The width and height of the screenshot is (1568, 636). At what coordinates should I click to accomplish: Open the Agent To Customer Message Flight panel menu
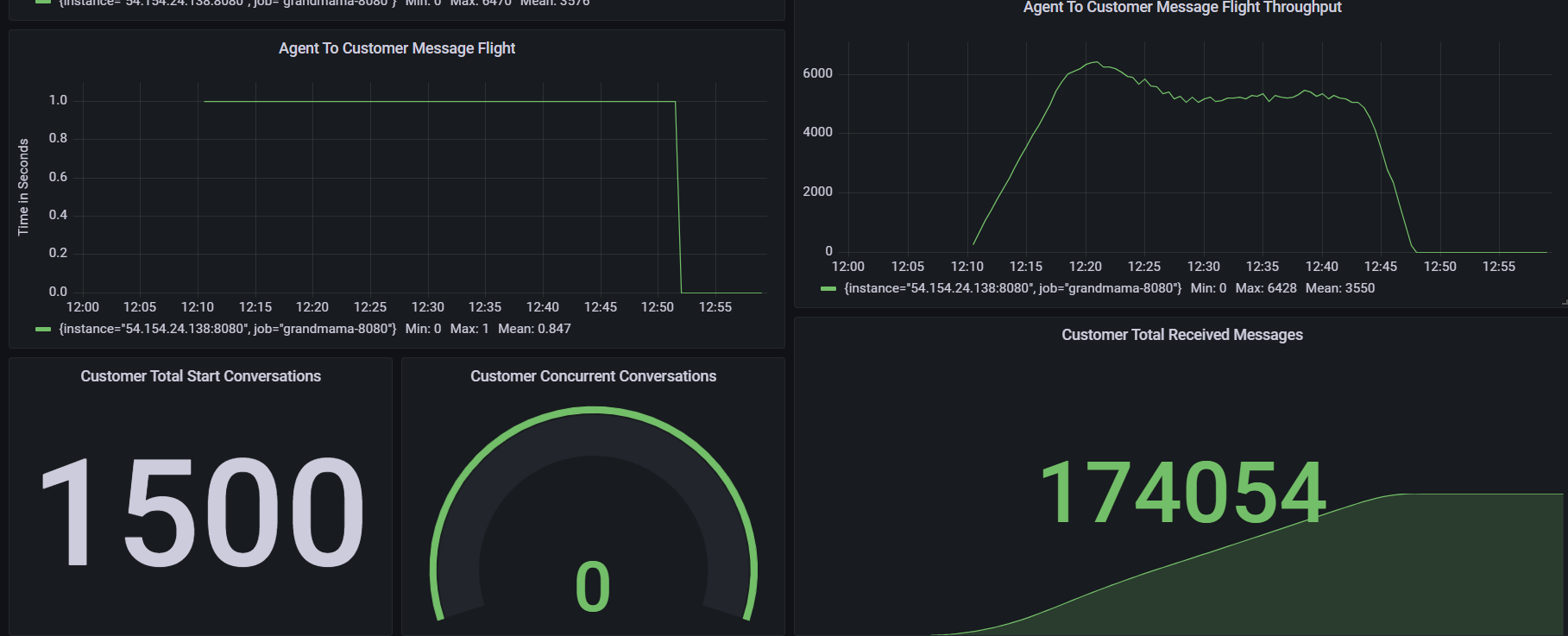click(x=396, y=48)
